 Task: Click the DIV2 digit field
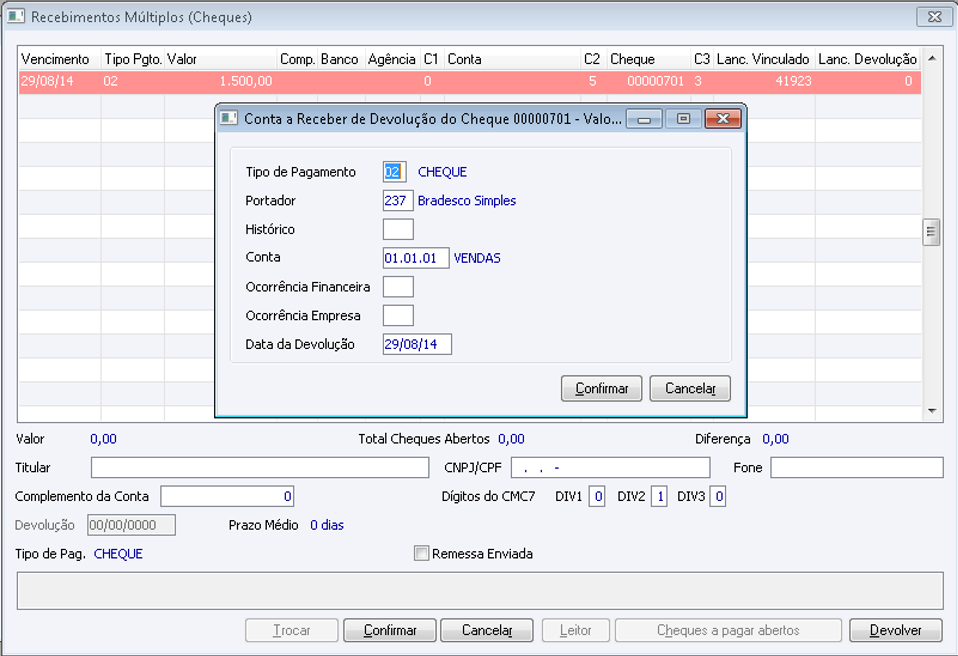click(659, 496)
